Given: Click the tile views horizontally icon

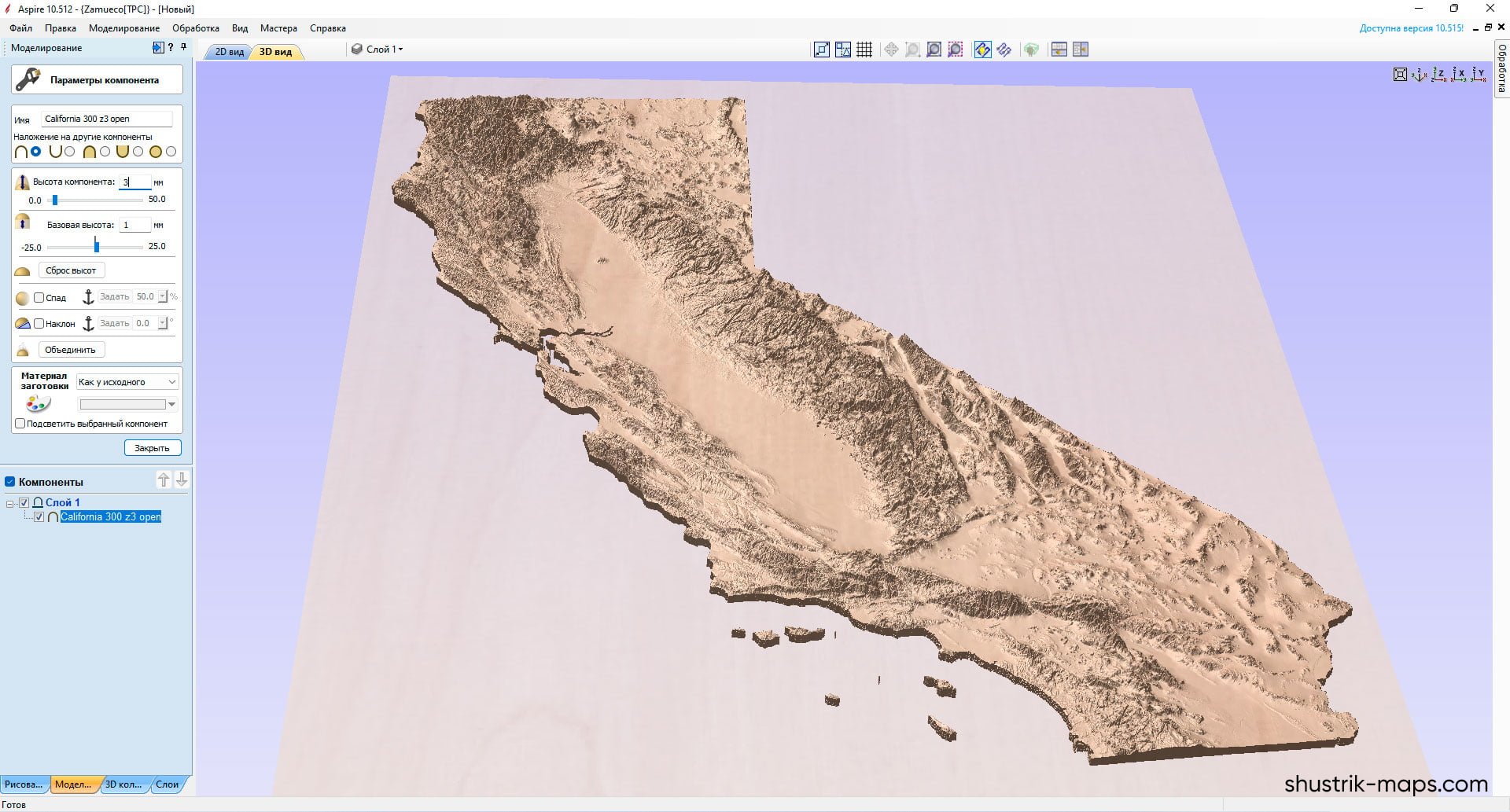Looking at the screenshot, I should (x=1059, y=50).
